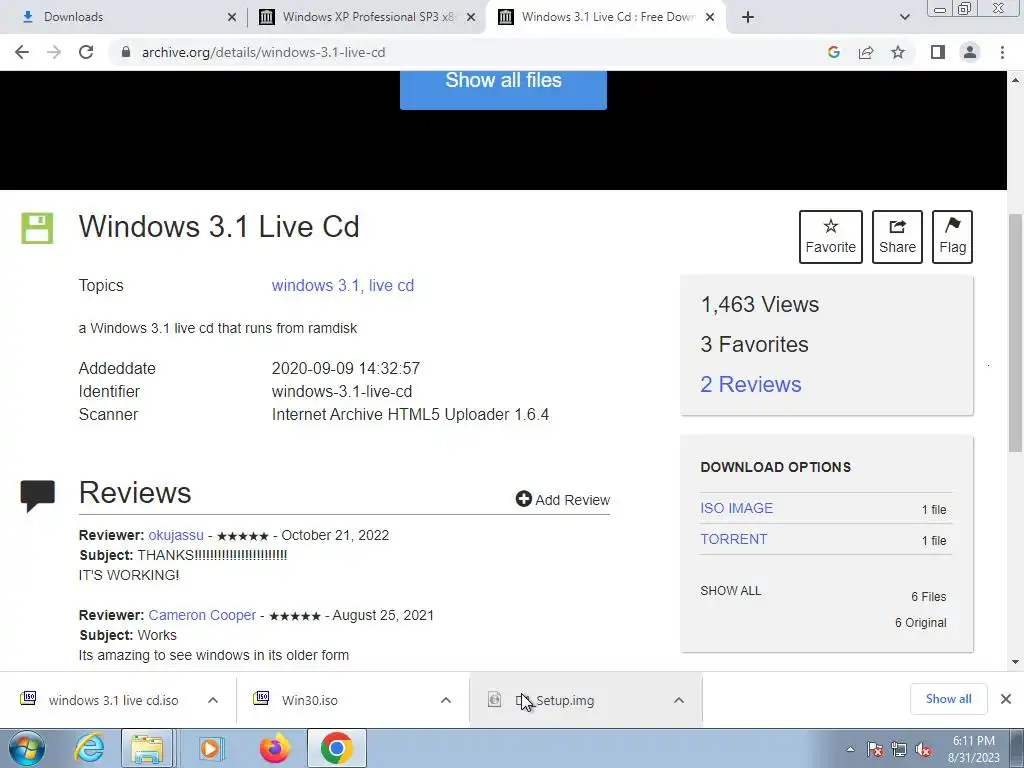Click the scrollbar down arrow

point(1015,662)
